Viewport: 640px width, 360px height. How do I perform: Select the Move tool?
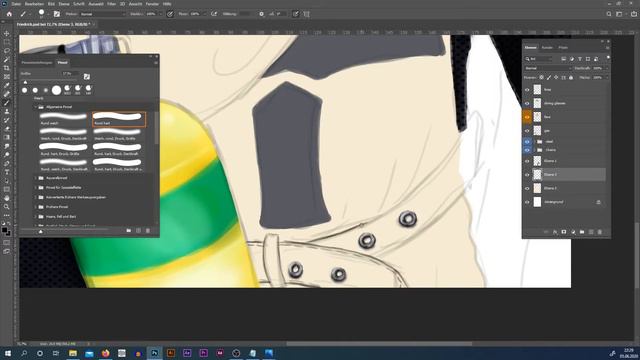[7, 33]
